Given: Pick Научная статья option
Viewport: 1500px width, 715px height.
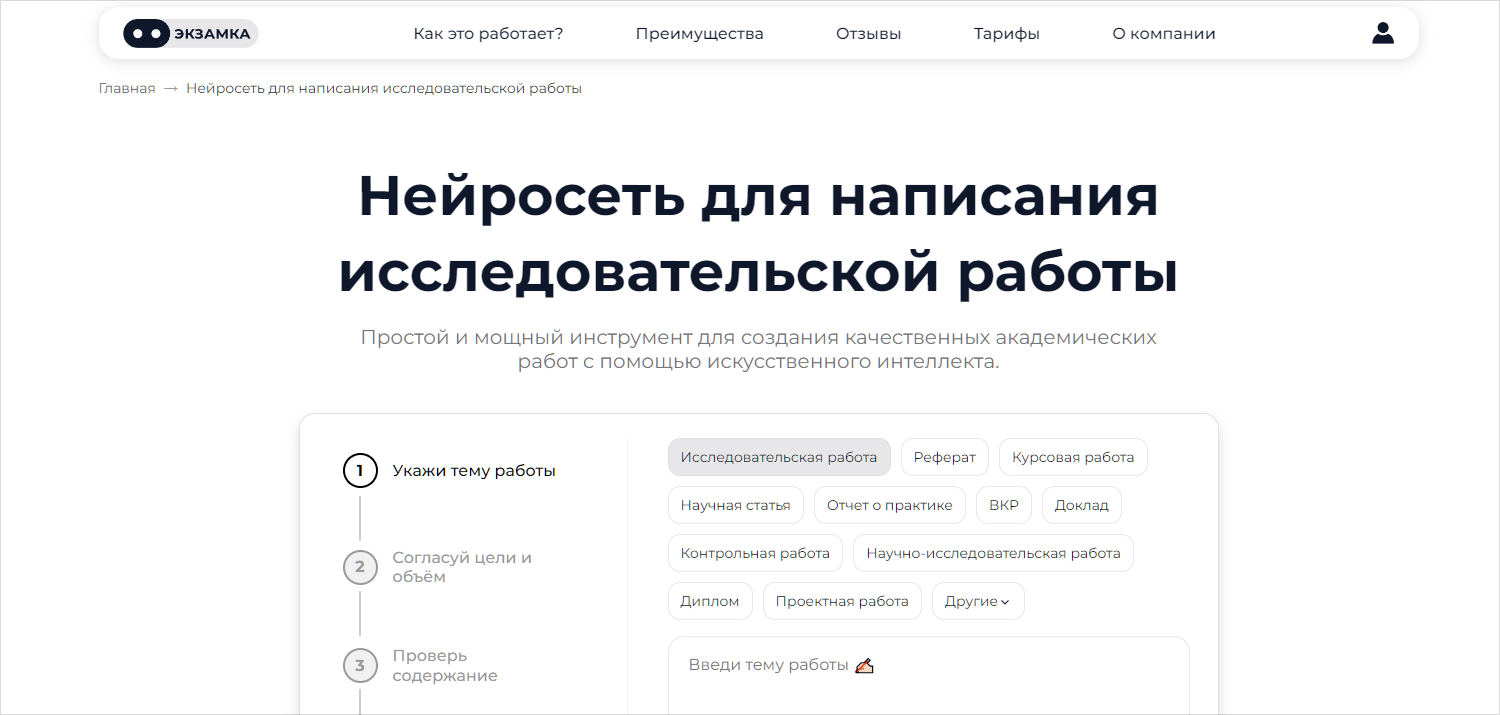Looking at the screenshot, I should tap(735, 505).
